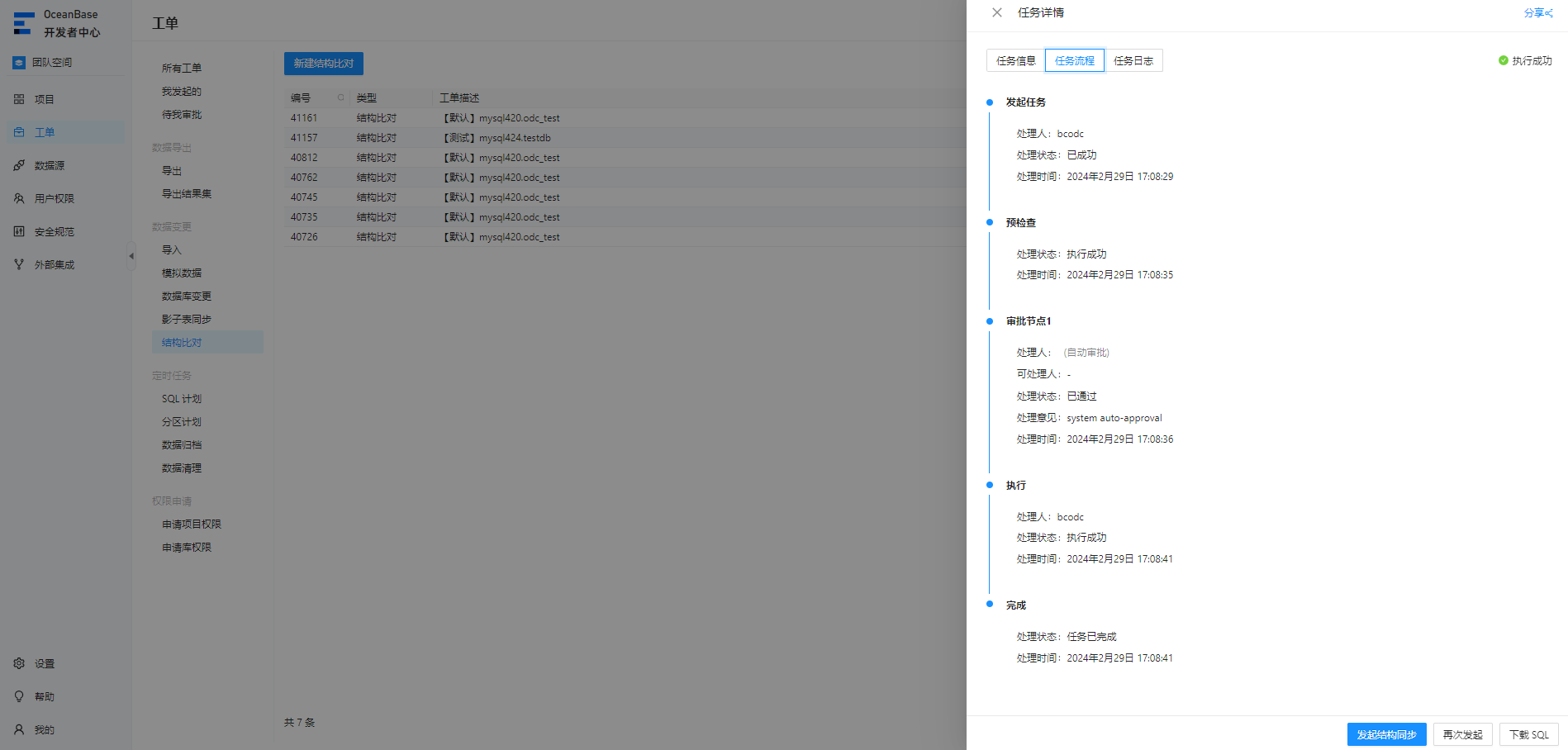Select 申请库权限 menu item
The height and width of the screenshot is (750, 1568).
pos(187,547)
